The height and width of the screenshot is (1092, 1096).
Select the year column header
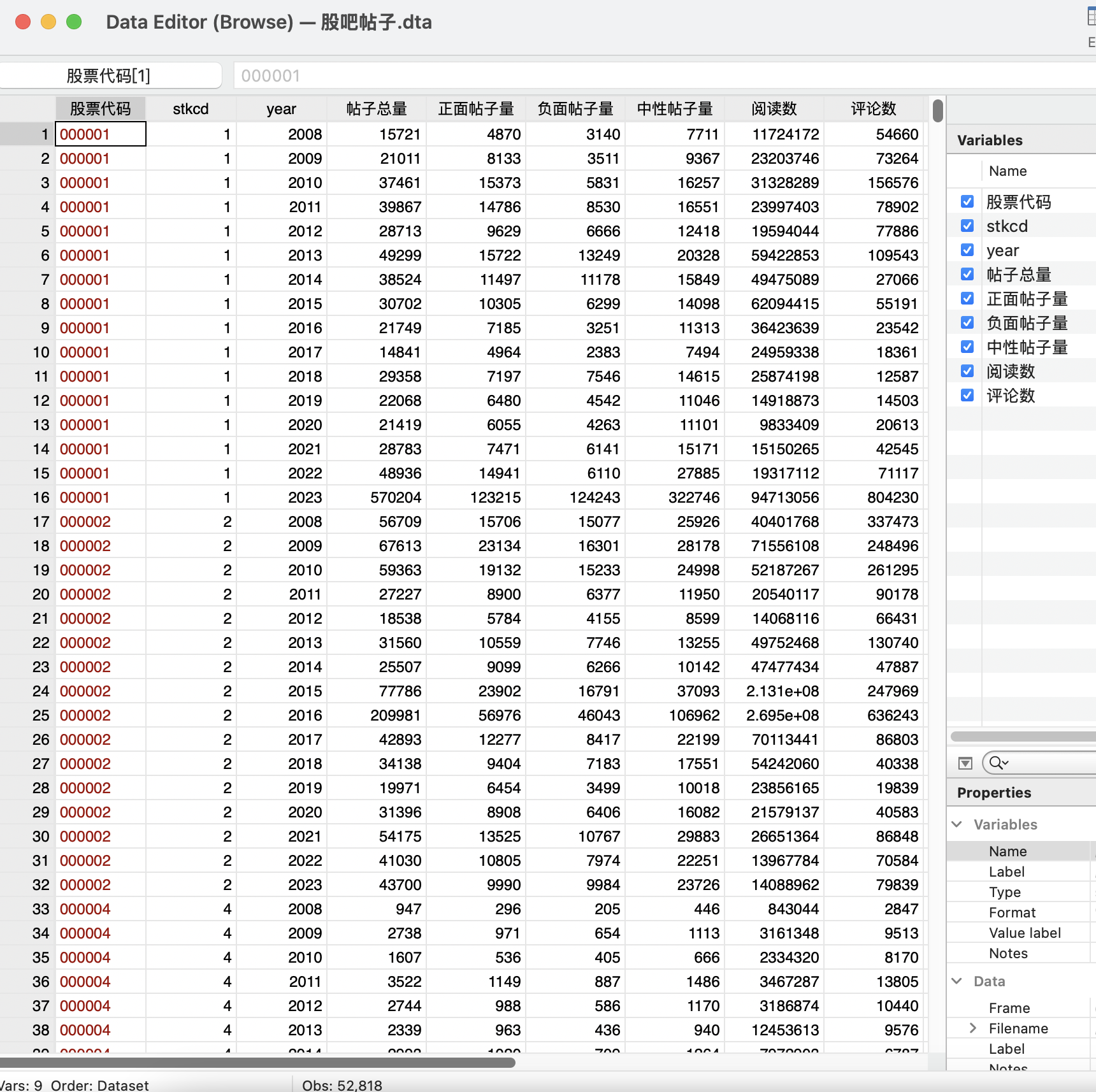281,109
